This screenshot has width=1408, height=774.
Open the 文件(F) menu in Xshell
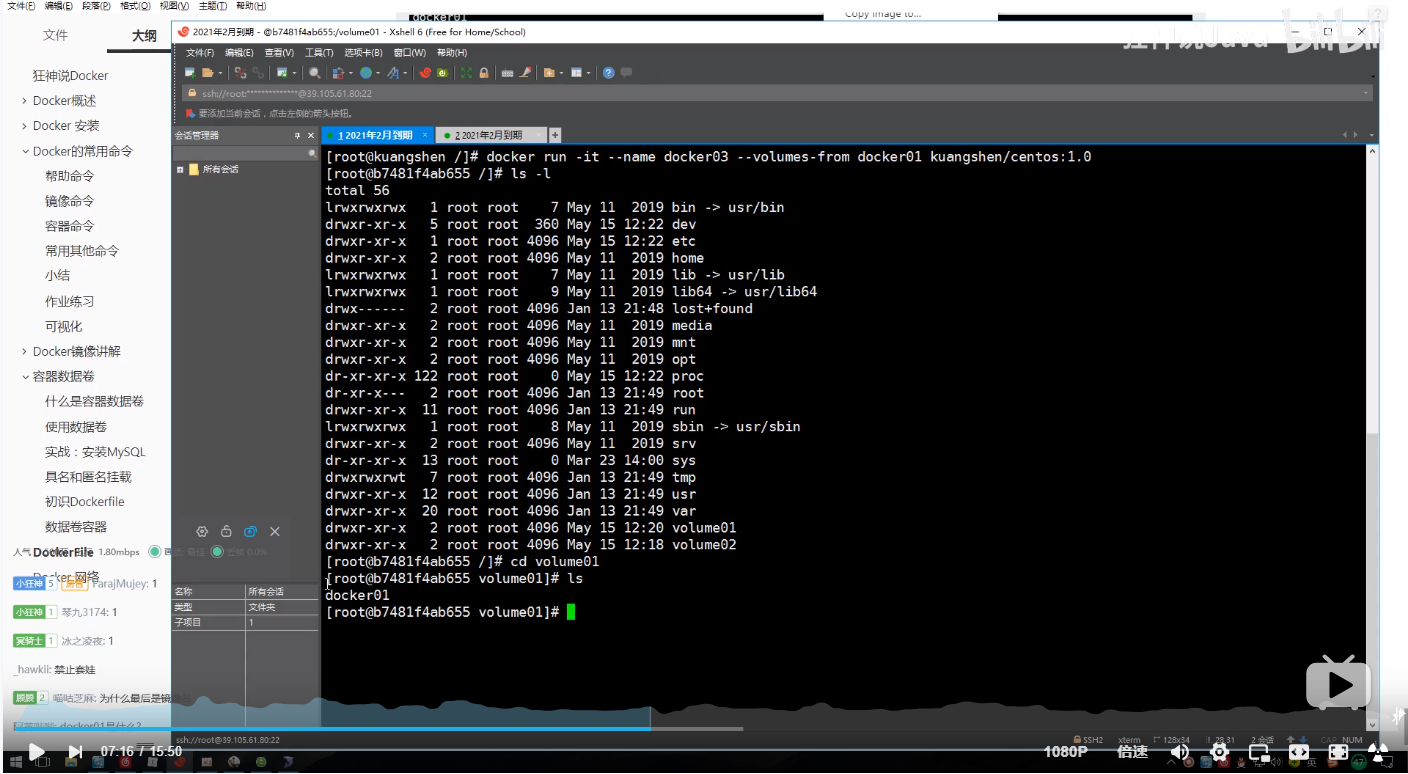pyautogui.click(x=200, y=53)
